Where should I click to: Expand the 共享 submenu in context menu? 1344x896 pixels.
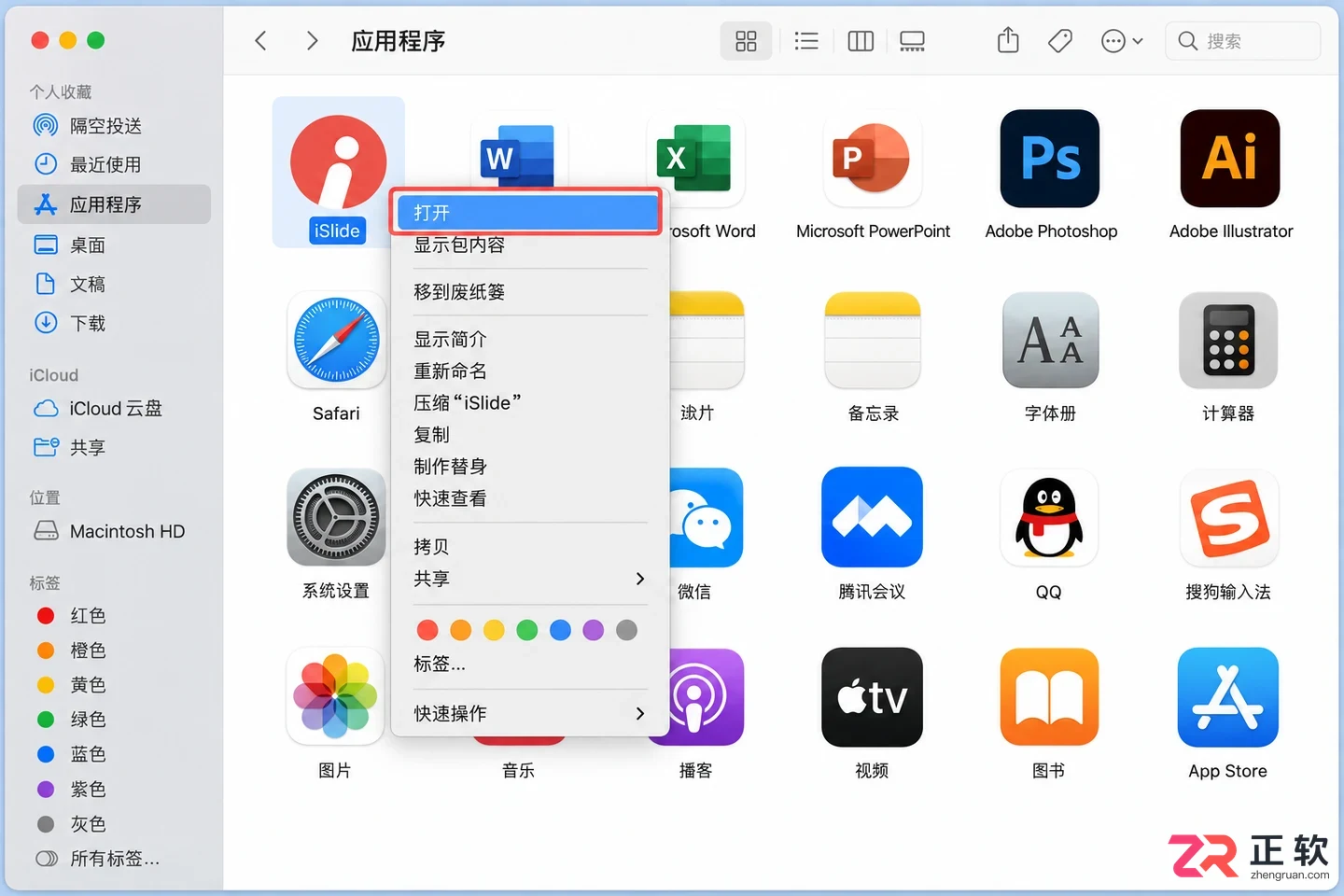tap(530, 579)
